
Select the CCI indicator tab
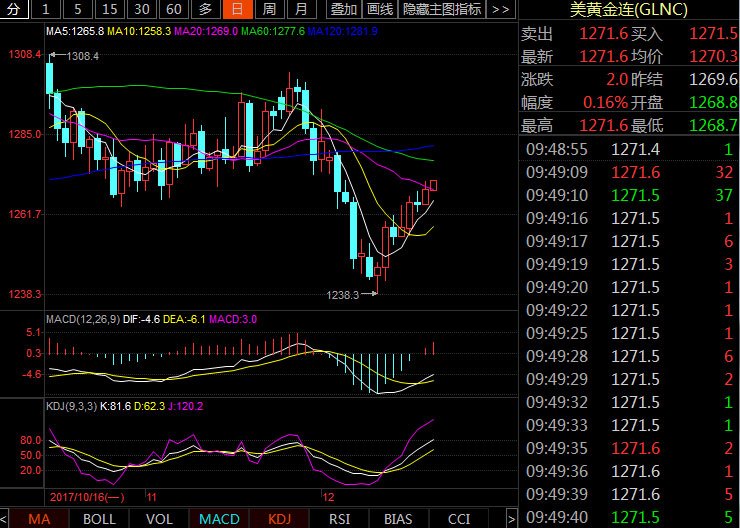pyautogui.click(x=459, y=519)
